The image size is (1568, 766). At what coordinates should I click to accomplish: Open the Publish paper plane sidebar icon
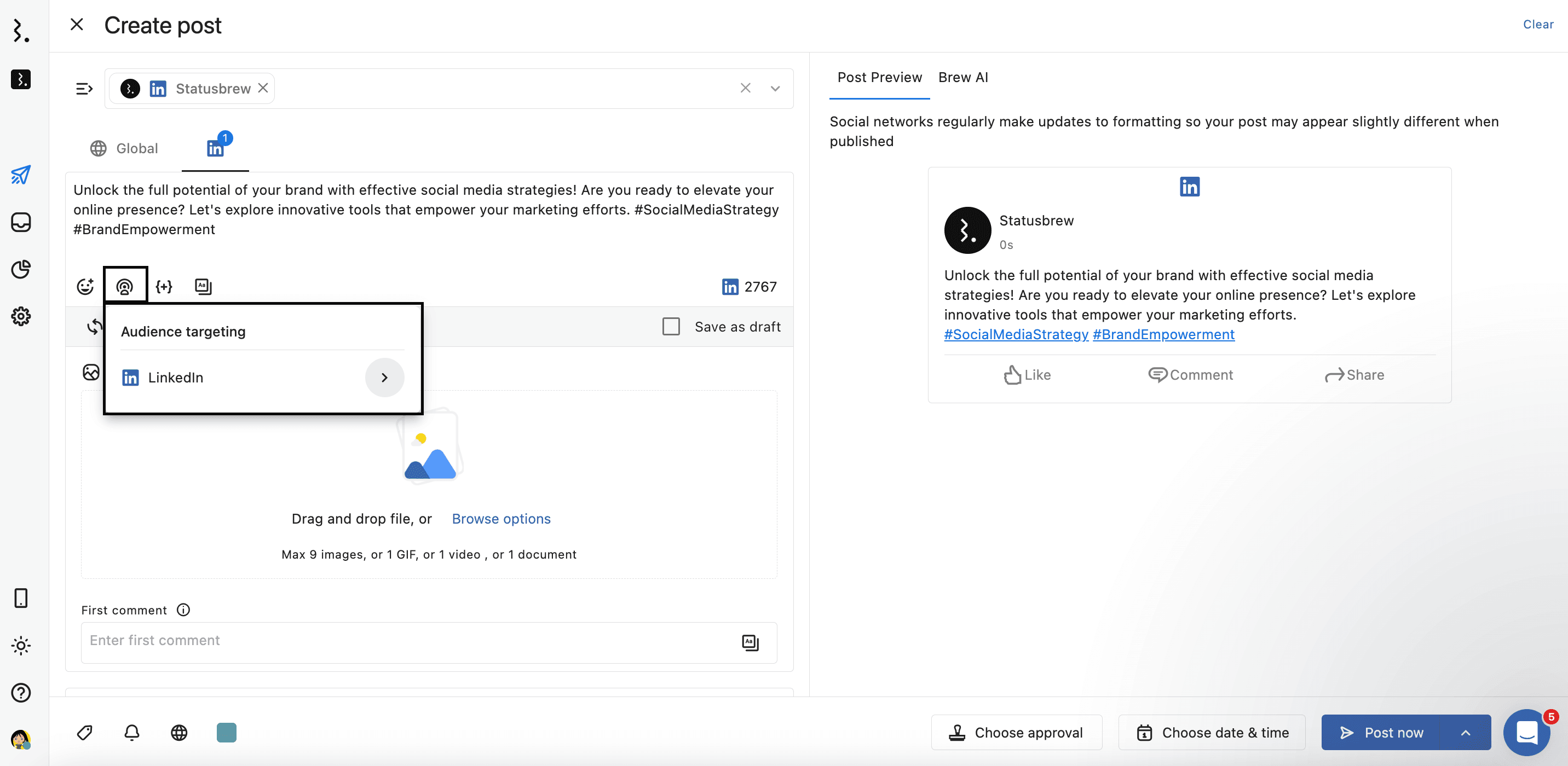coord(21,175)
